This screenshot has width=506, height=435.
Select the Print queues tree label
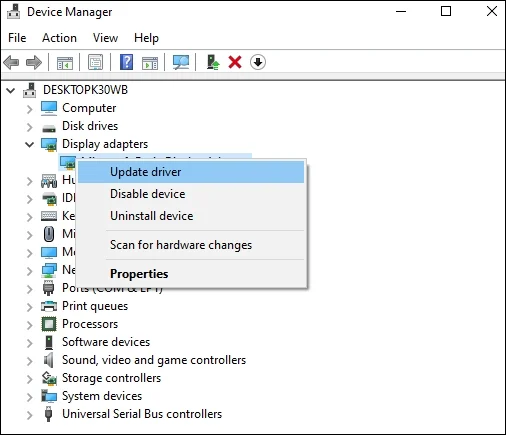[95, 306]
